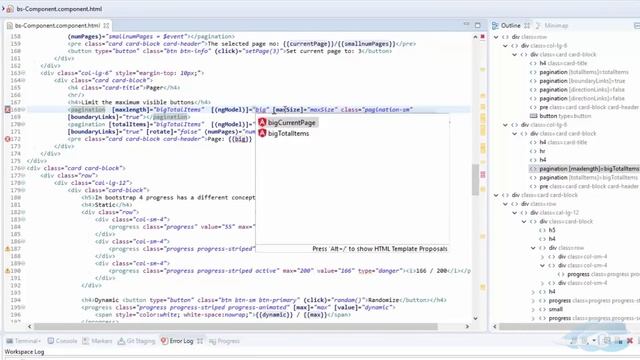
Task: Click the Error Log tab icon
Action: point(164,341)
